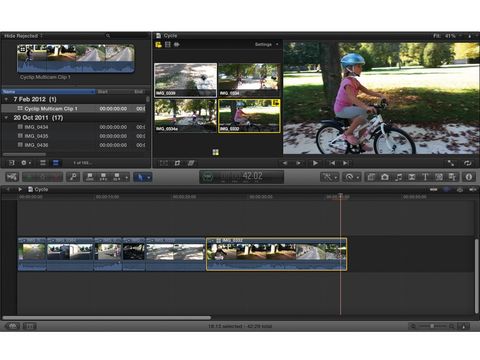Click background tasks indicator in dashboard
The width and height of the screenshot is (480, 360).
coord(208,177)
